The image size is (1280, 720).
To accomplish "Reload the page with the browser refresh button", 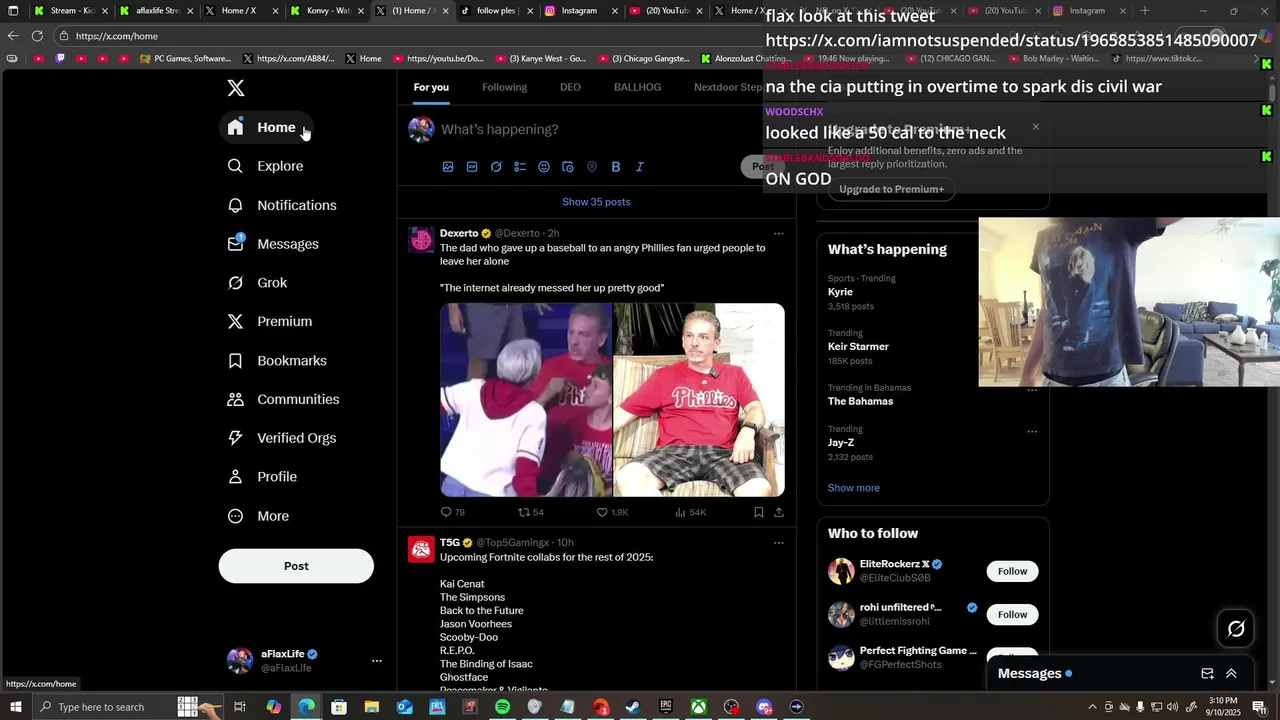I will click(x=37, y=36).
